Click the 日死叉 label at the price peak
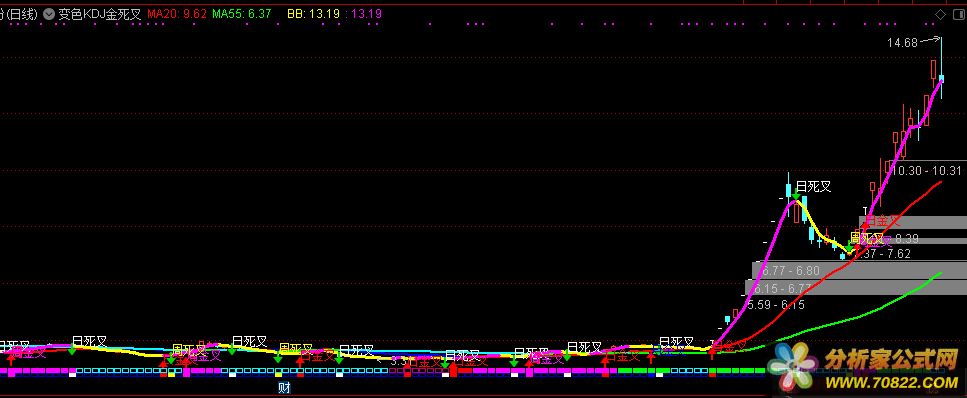The height and width of the screenshot is (398, 967). coord(813,187)
